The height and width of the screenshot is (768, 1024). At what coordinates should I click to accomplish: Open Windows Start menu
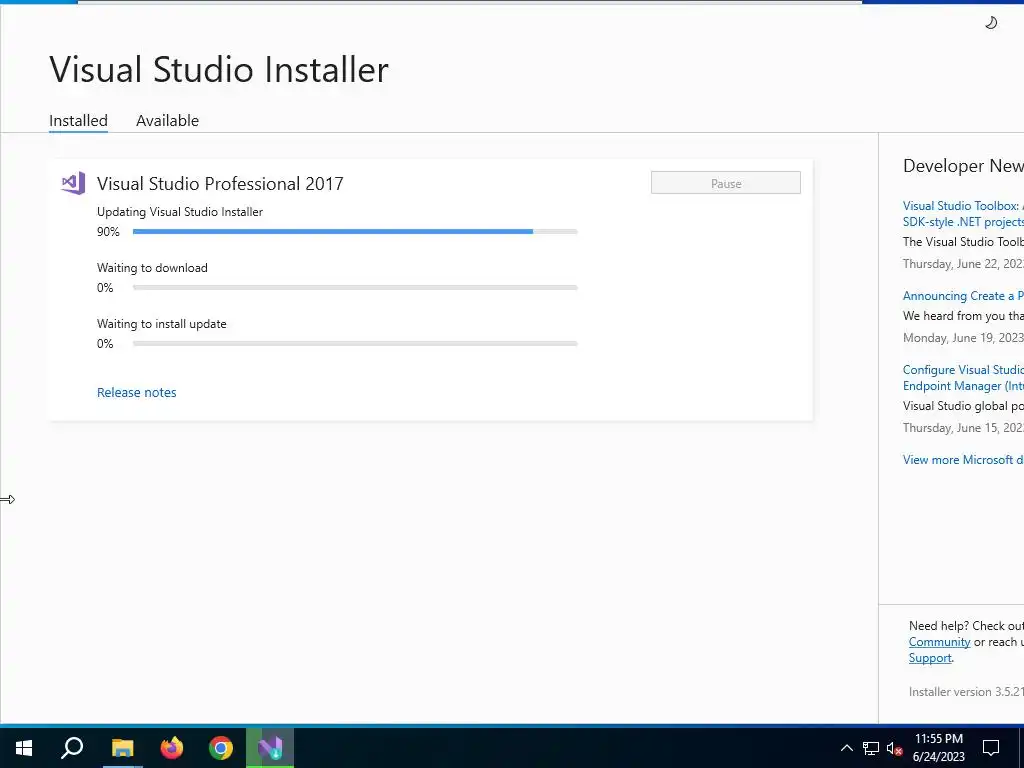[x=24, y=748]
